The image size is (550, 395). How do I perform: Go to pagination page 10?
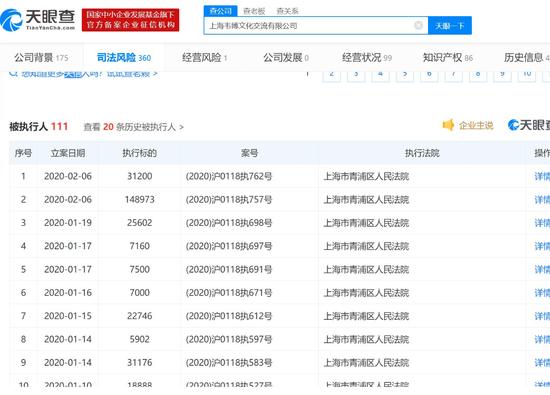pos(526,75)
